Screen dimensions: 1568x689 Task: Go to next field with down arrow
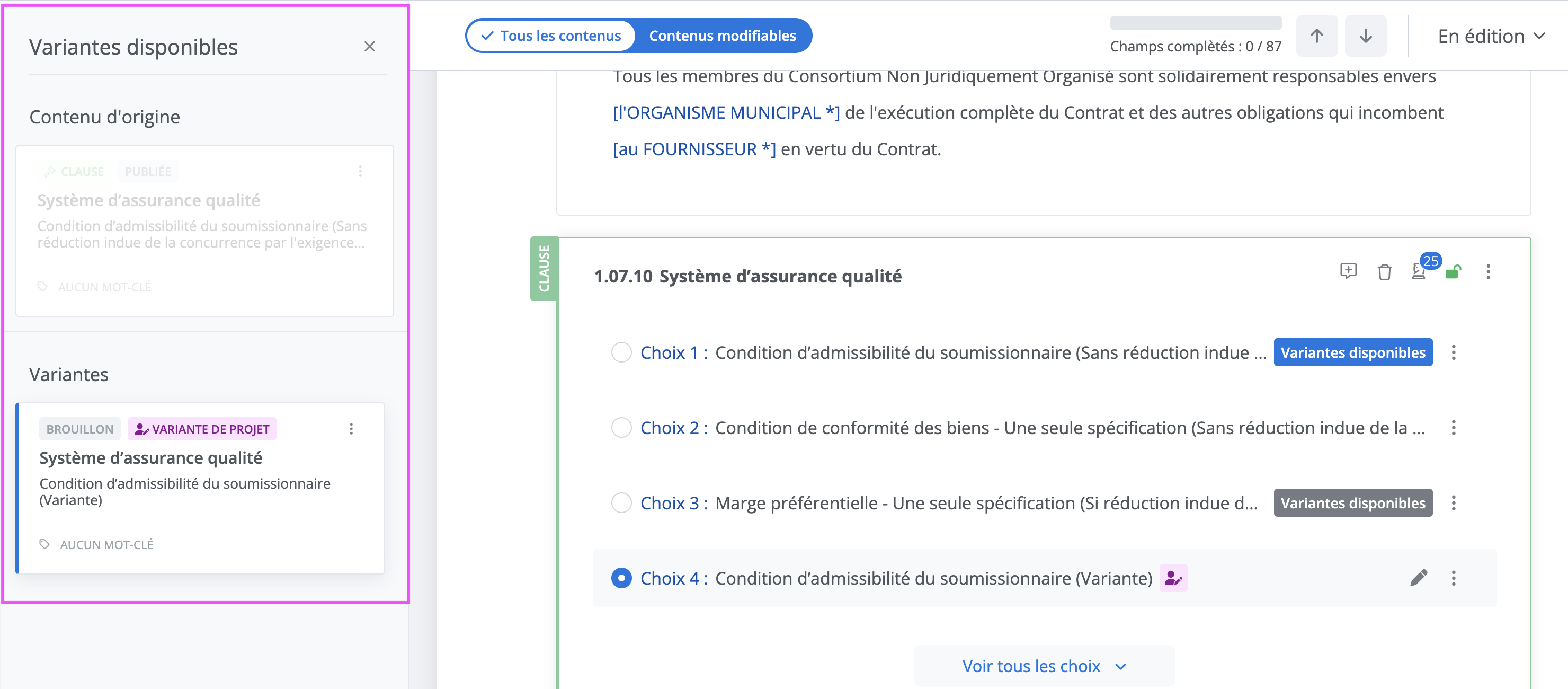click(1365, 36)
